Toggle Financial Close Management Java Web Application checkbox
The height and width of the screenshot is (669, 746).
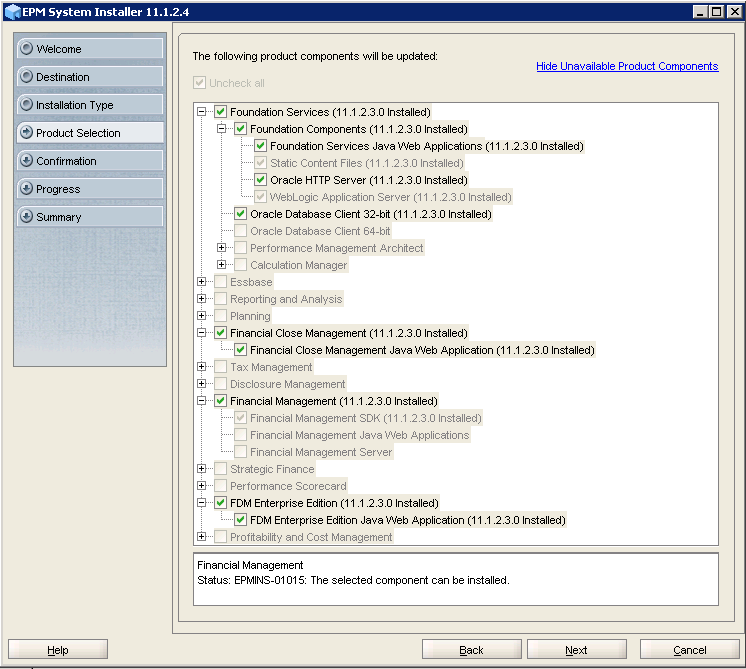[240, 350]
